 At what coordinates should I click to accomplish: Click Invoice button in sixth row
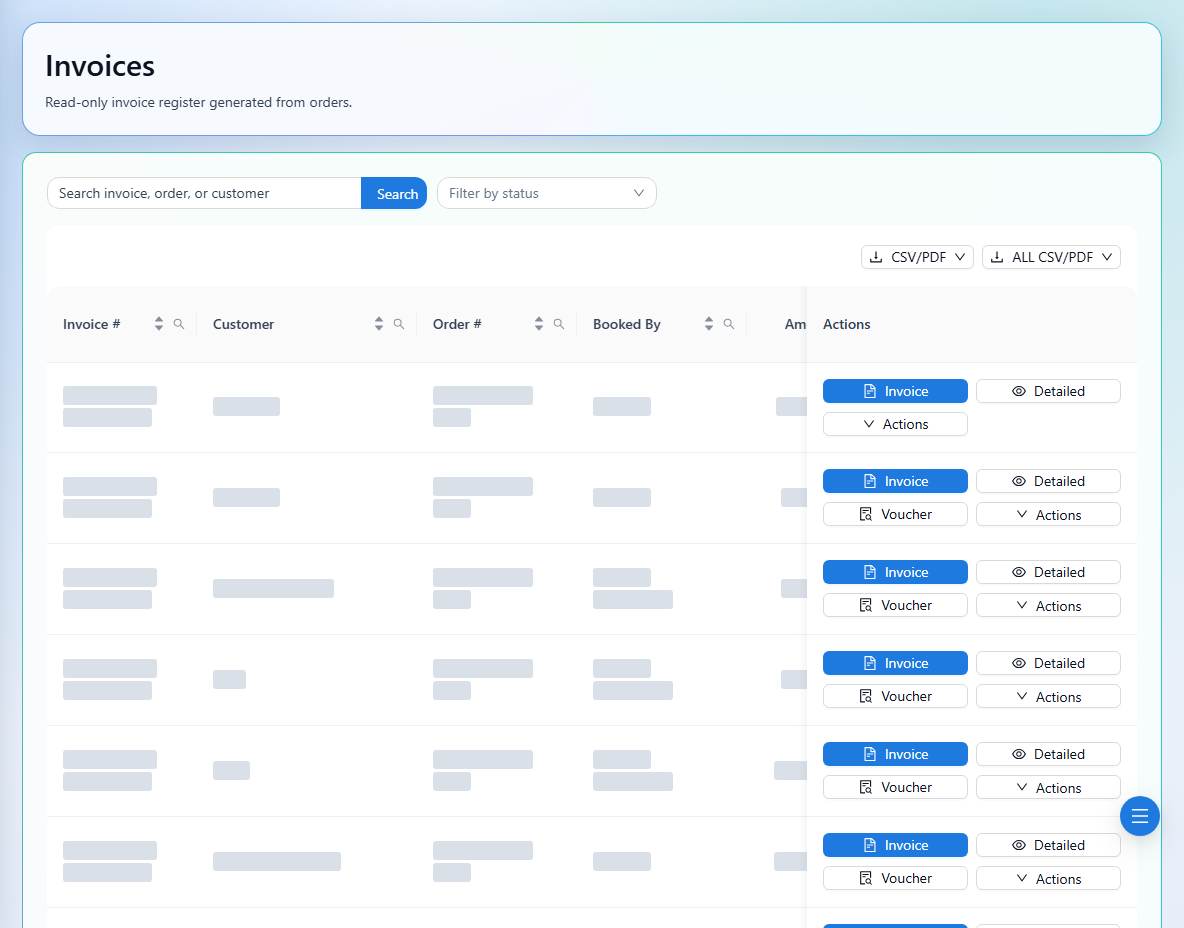[895, 845]
